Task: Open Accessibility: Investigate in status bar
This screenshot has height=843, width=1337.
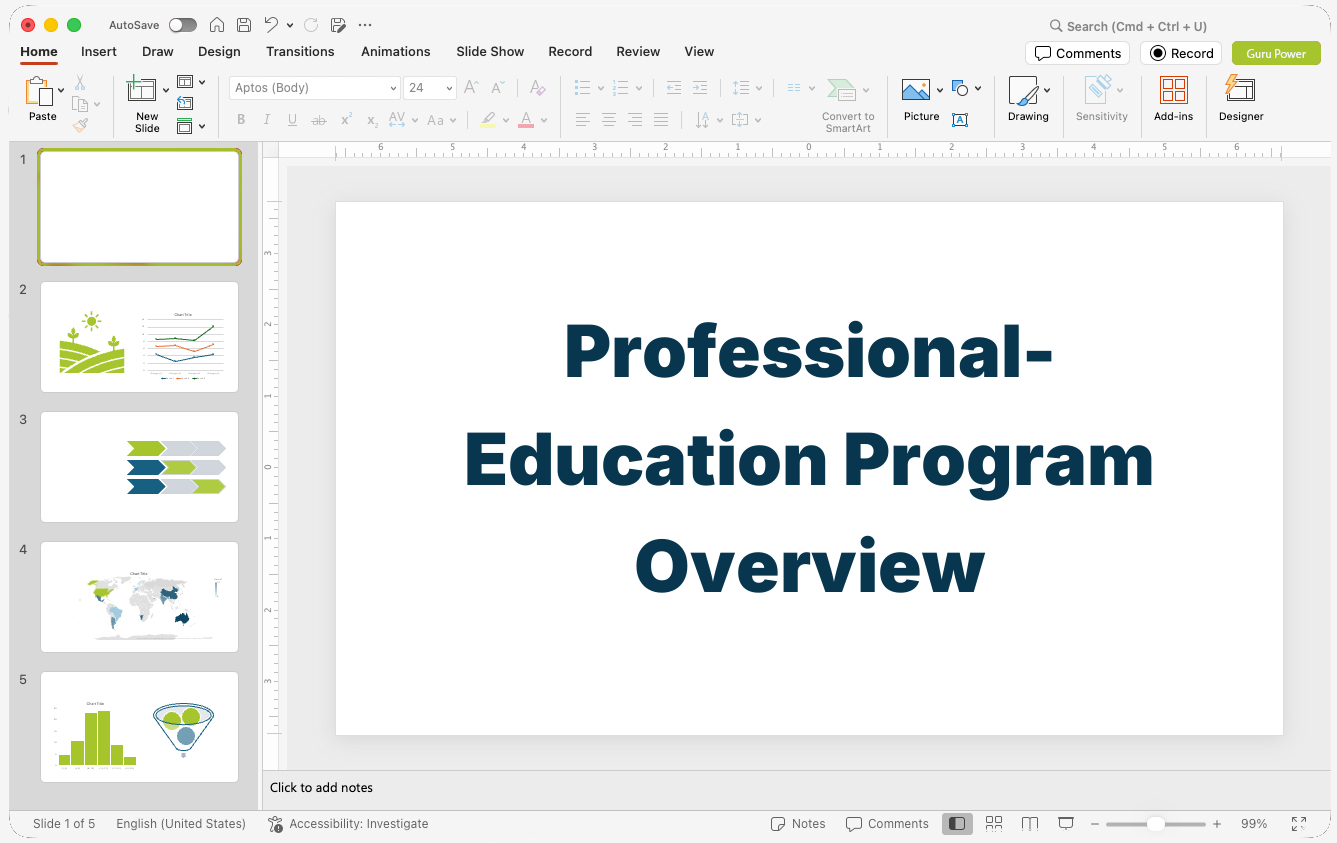Action: (348, 824)
